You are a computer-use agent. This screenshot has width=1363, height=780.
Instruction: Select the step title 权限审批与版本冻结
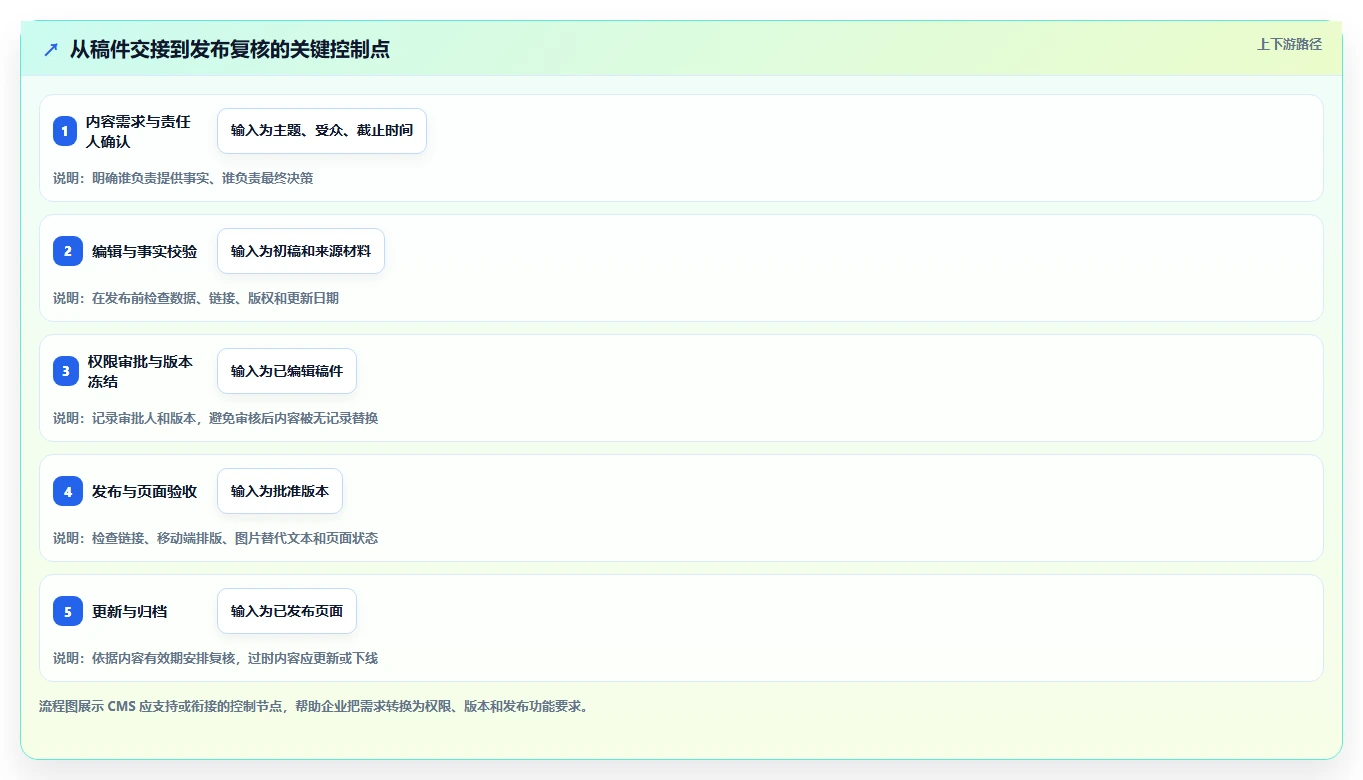(x=140, y=371)
